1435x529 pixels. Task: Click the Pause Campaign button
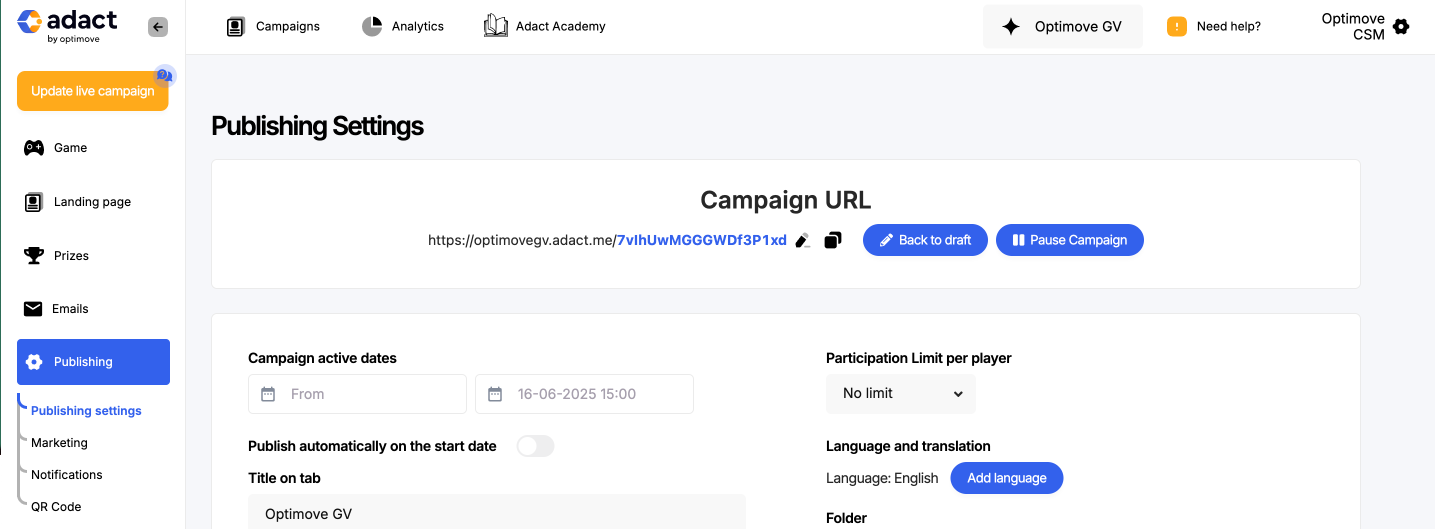(x=1070, y=240)
